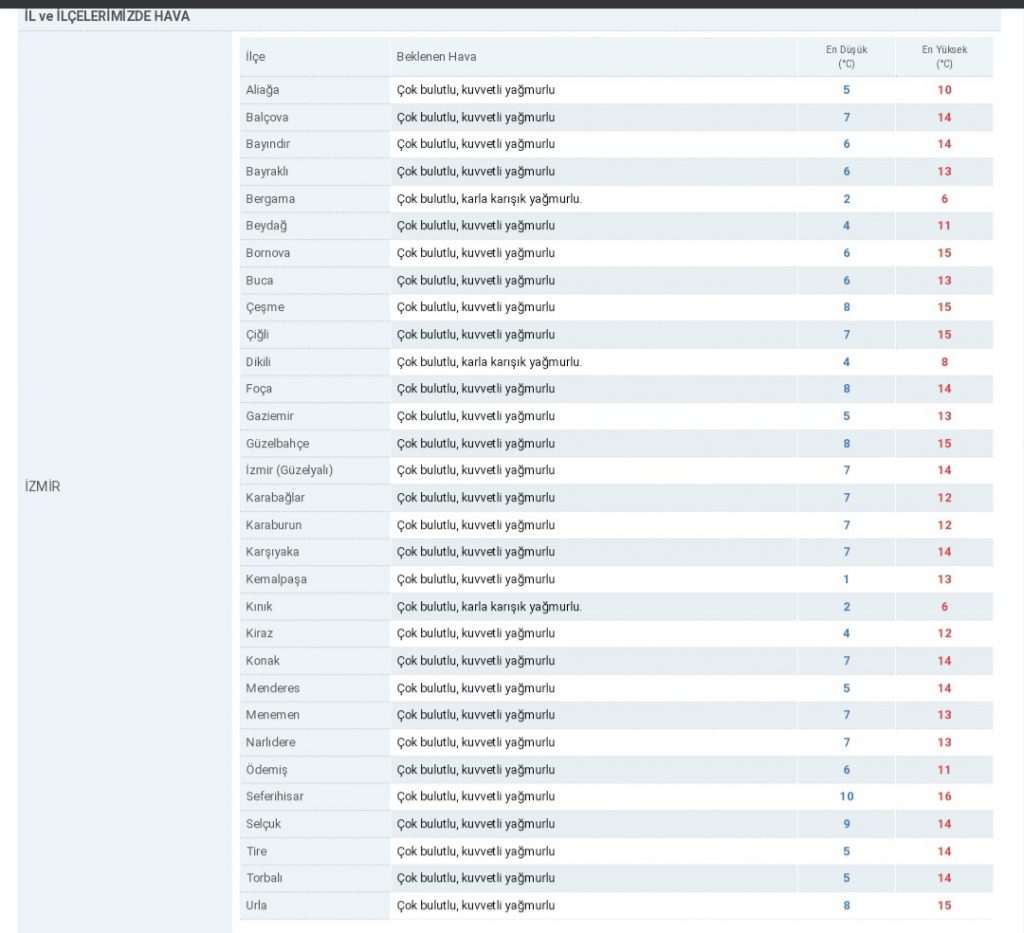
Task: Click the Gaziemir district name
Action: (270, 417)
